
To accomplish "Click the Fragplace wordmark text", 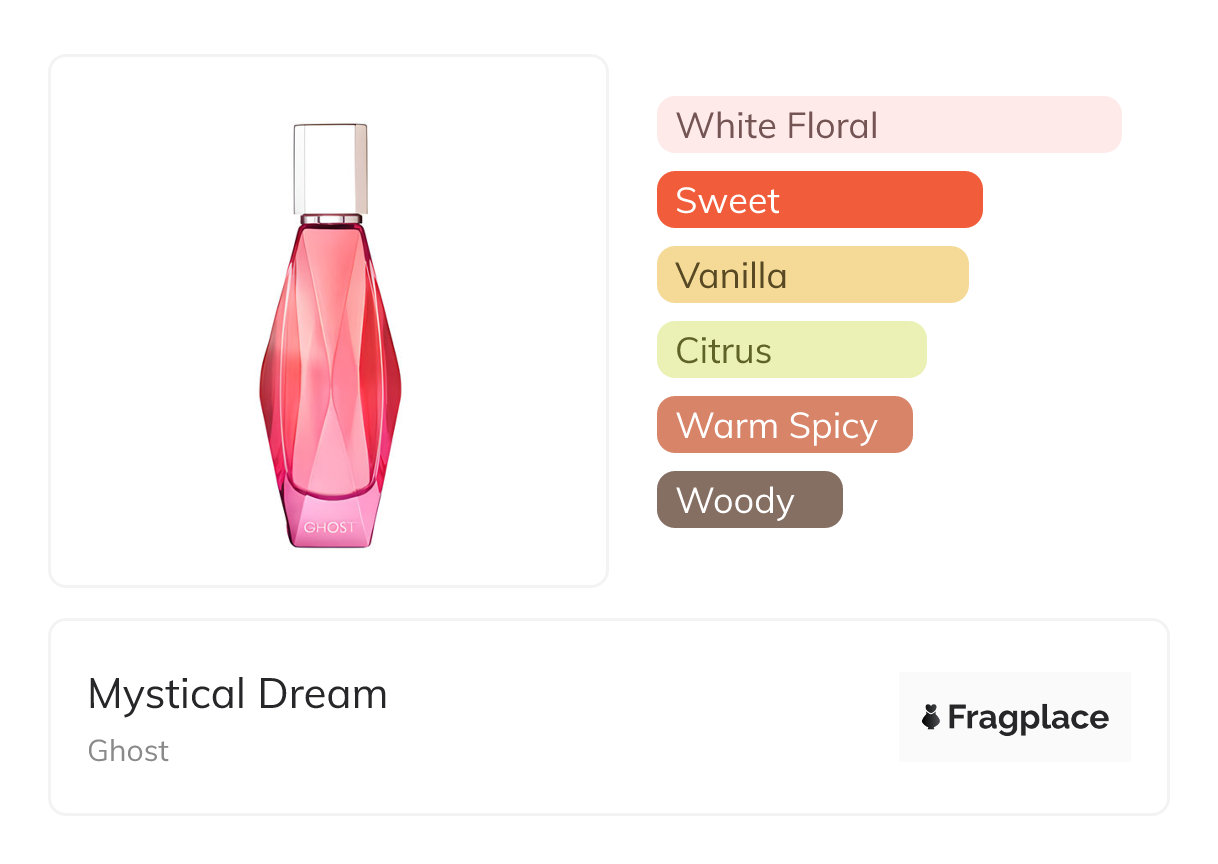I will click(1028, 717).
